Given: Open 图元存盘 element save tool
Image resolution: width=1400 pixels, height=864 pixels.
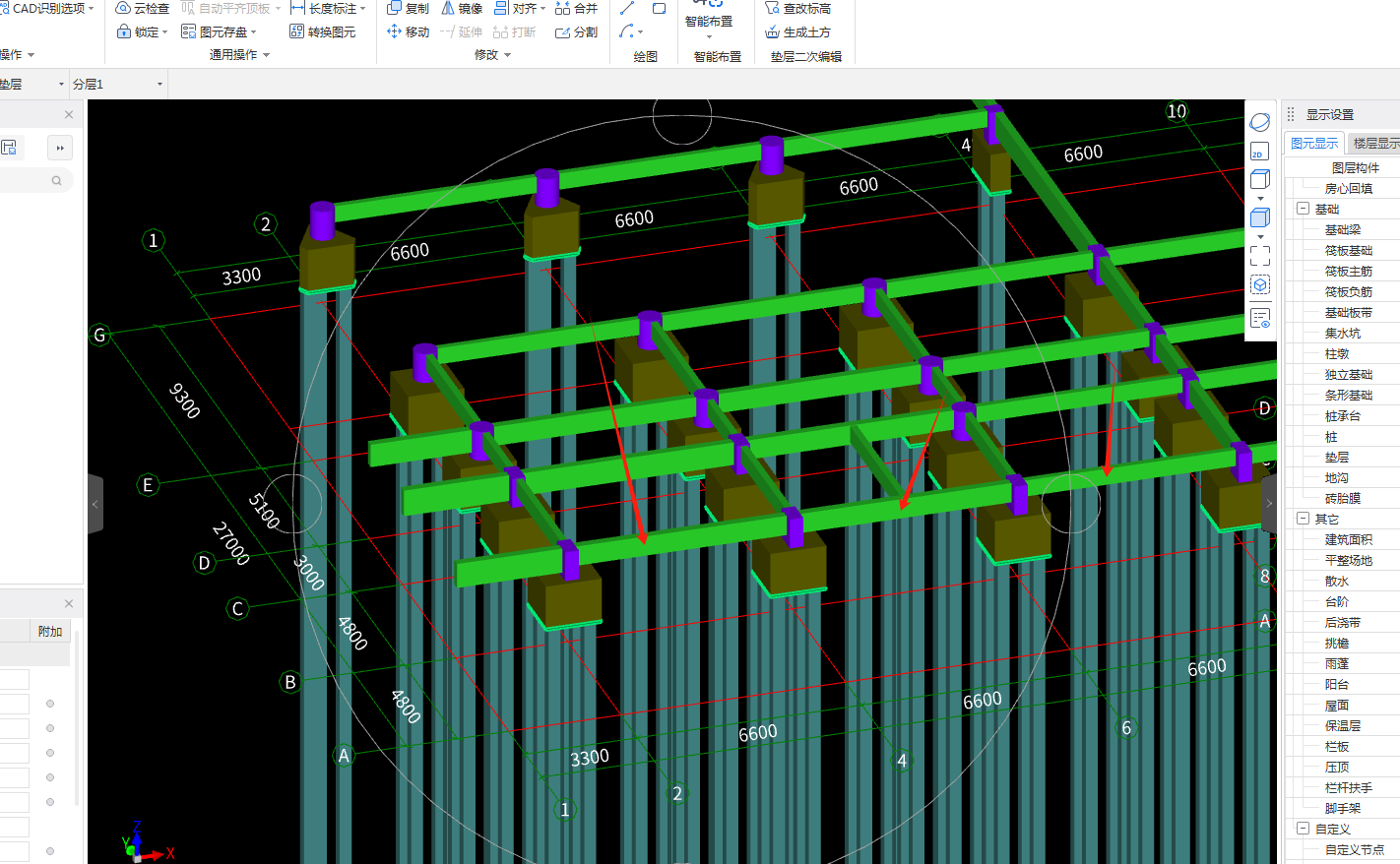Looking at the screenshot, I should pos(219,31).
